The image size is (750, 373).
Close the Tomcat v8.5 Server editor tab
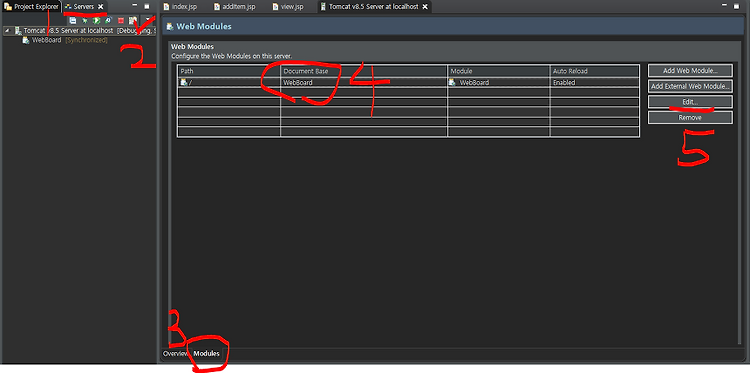425,7
